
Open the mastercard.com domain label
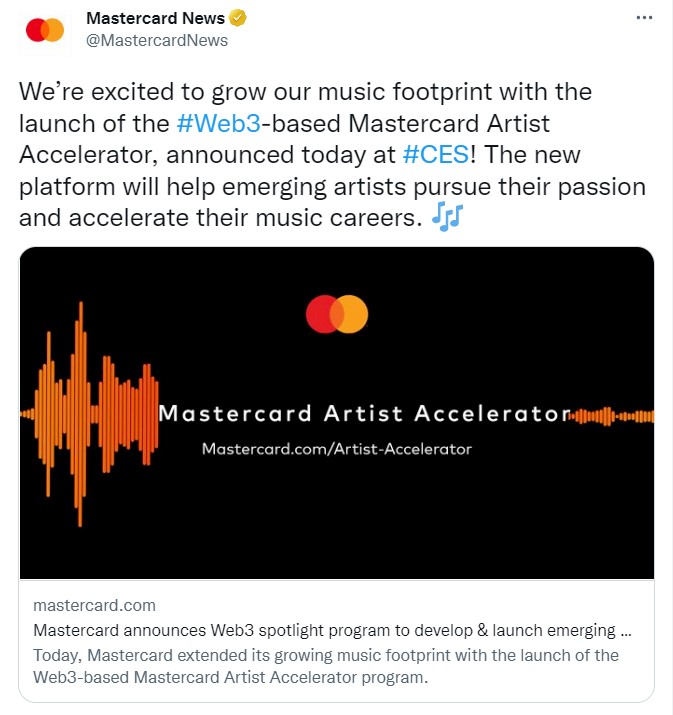coord(94,605)
